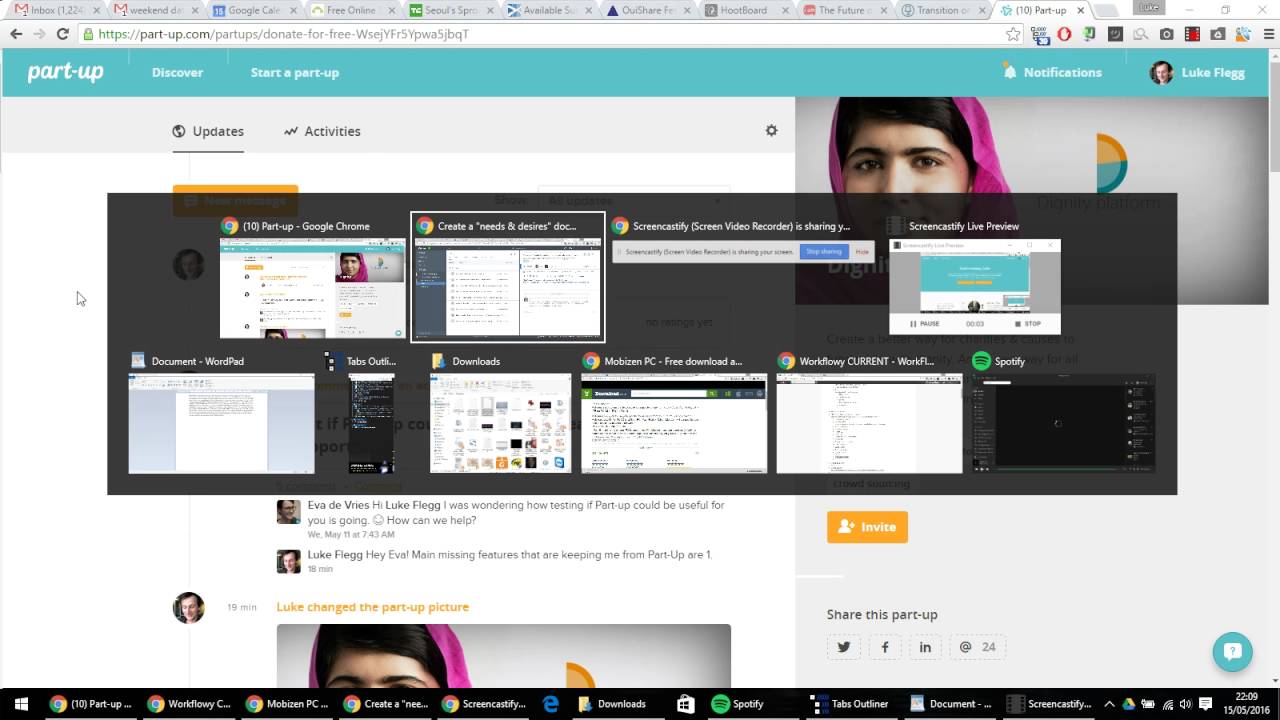
Task: Open the Discover menu on Part-up
Action: [x=177, y=72]
